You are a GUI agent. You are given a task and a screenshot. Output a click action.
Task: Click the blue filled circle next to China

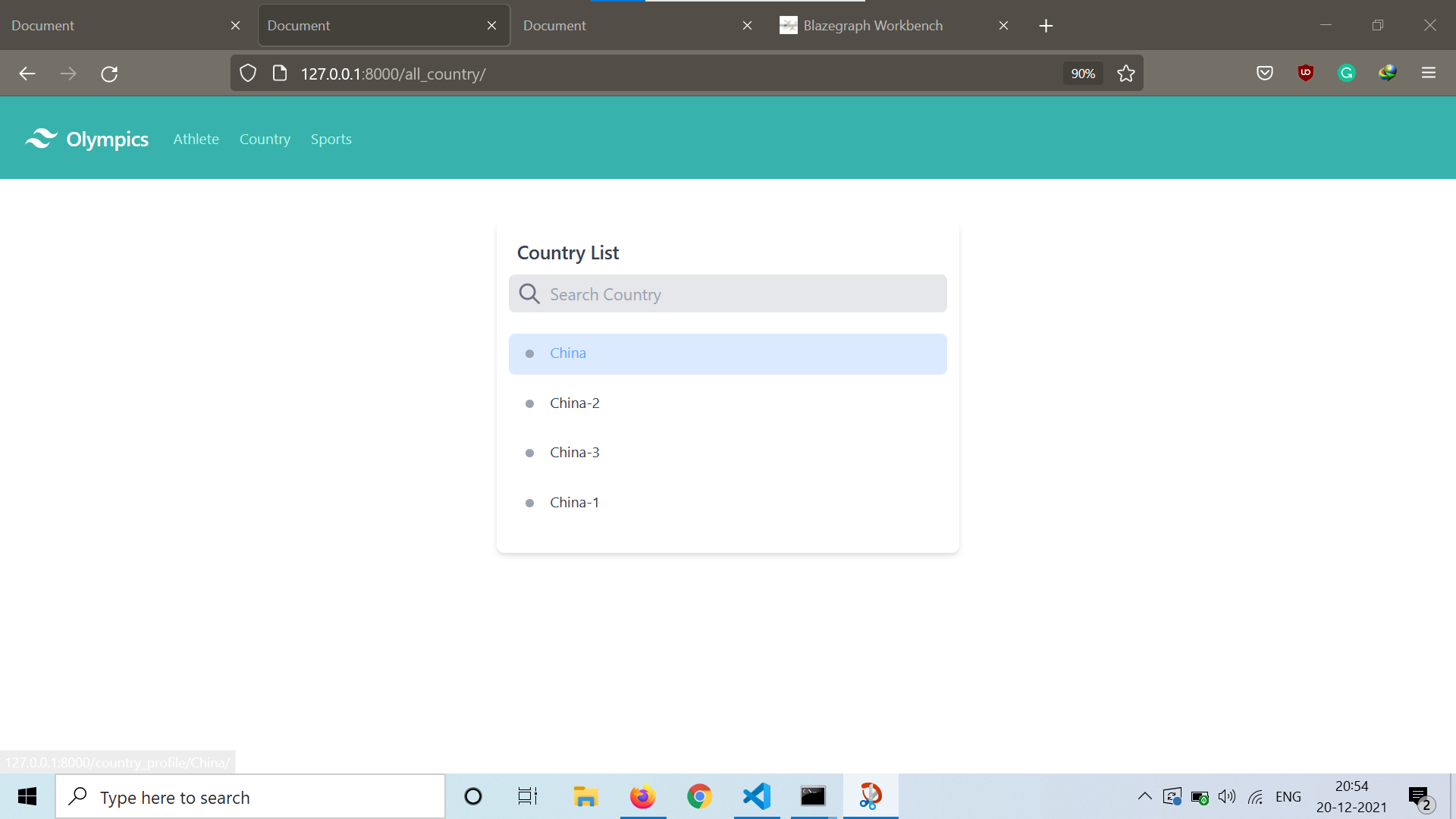(x=529, y=353)
